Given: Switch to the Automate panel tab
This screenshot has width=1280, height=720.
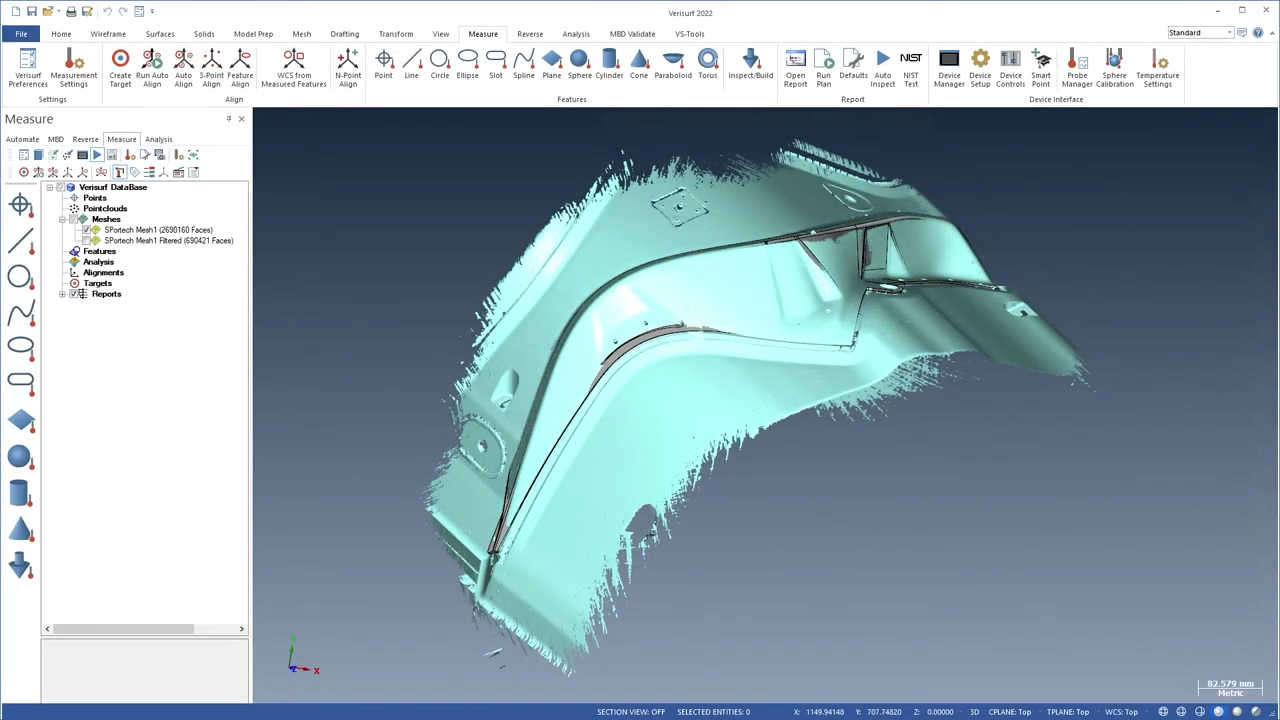Looking at the screenshot, I should [22, 139].
